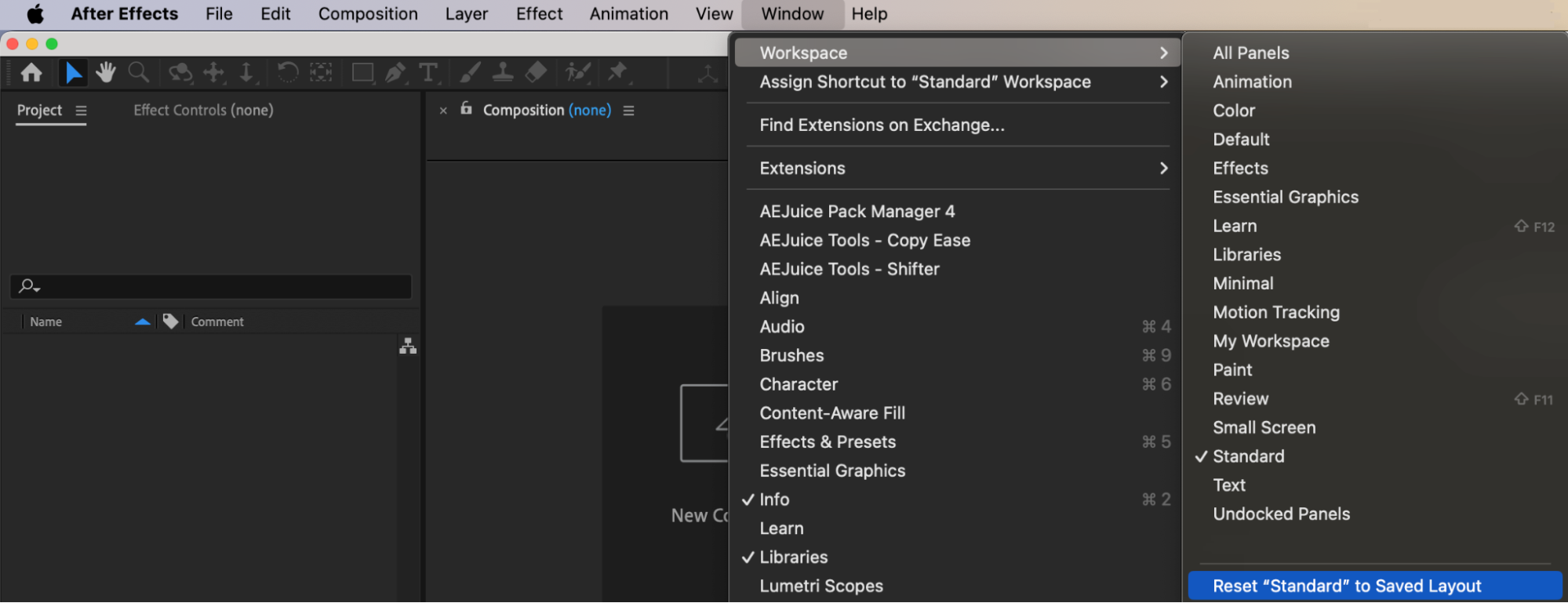Screen dimensions: 1568x603
Task: Go to the Home screen icon
Action: click(x=31, y=73)
